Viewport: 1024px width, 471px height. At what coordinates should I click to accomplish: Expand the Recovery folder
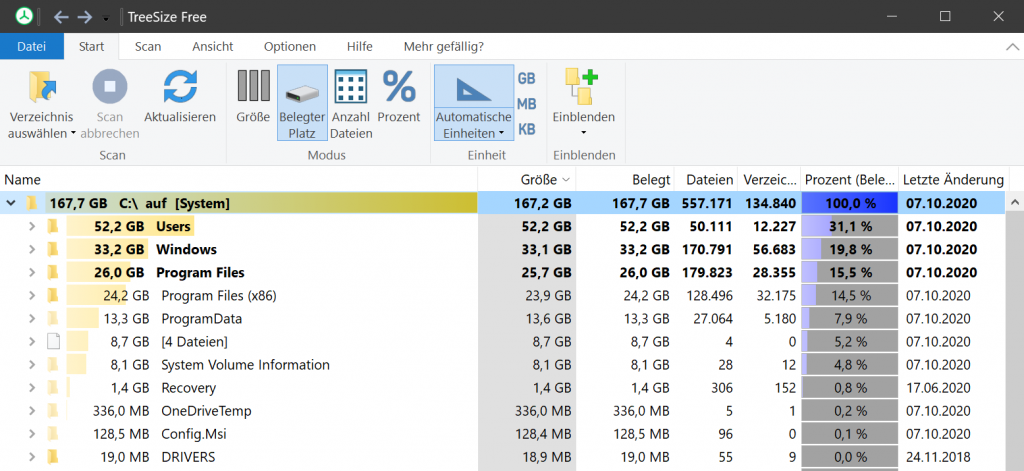(x=31, y=388)
